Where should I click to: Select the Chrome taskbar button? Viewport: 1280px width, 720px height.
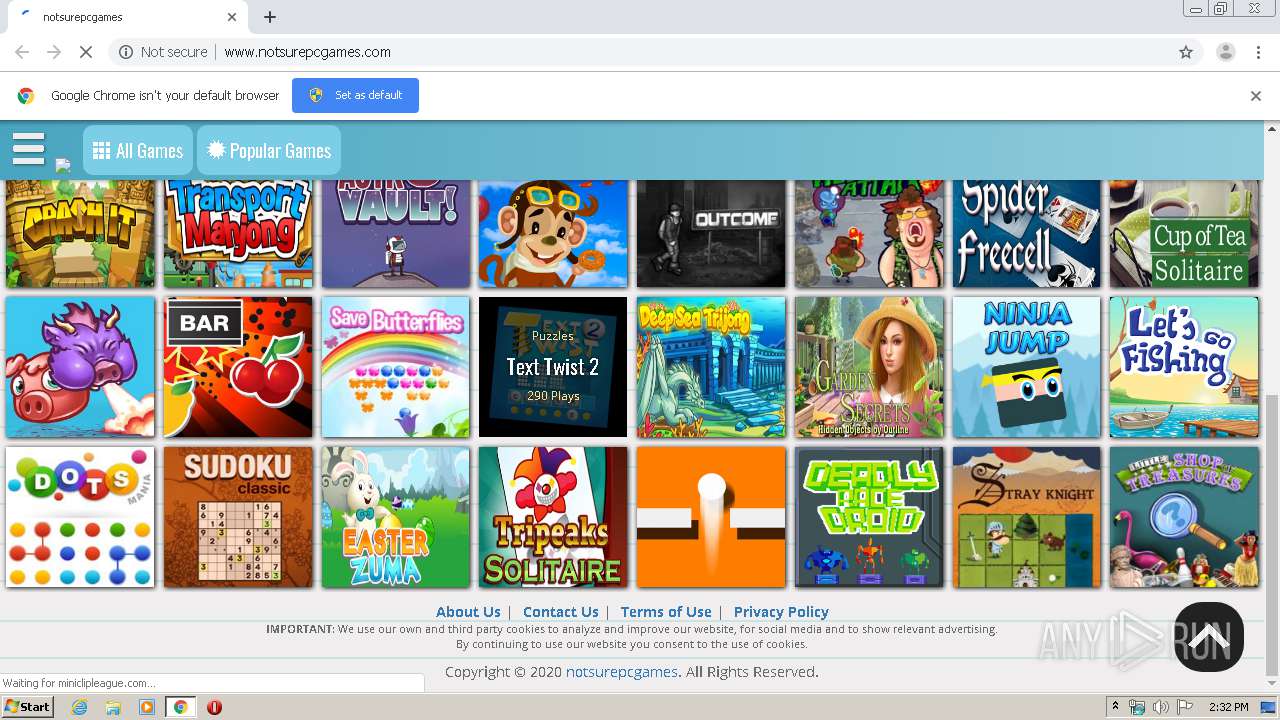click(x=180, y=707)
